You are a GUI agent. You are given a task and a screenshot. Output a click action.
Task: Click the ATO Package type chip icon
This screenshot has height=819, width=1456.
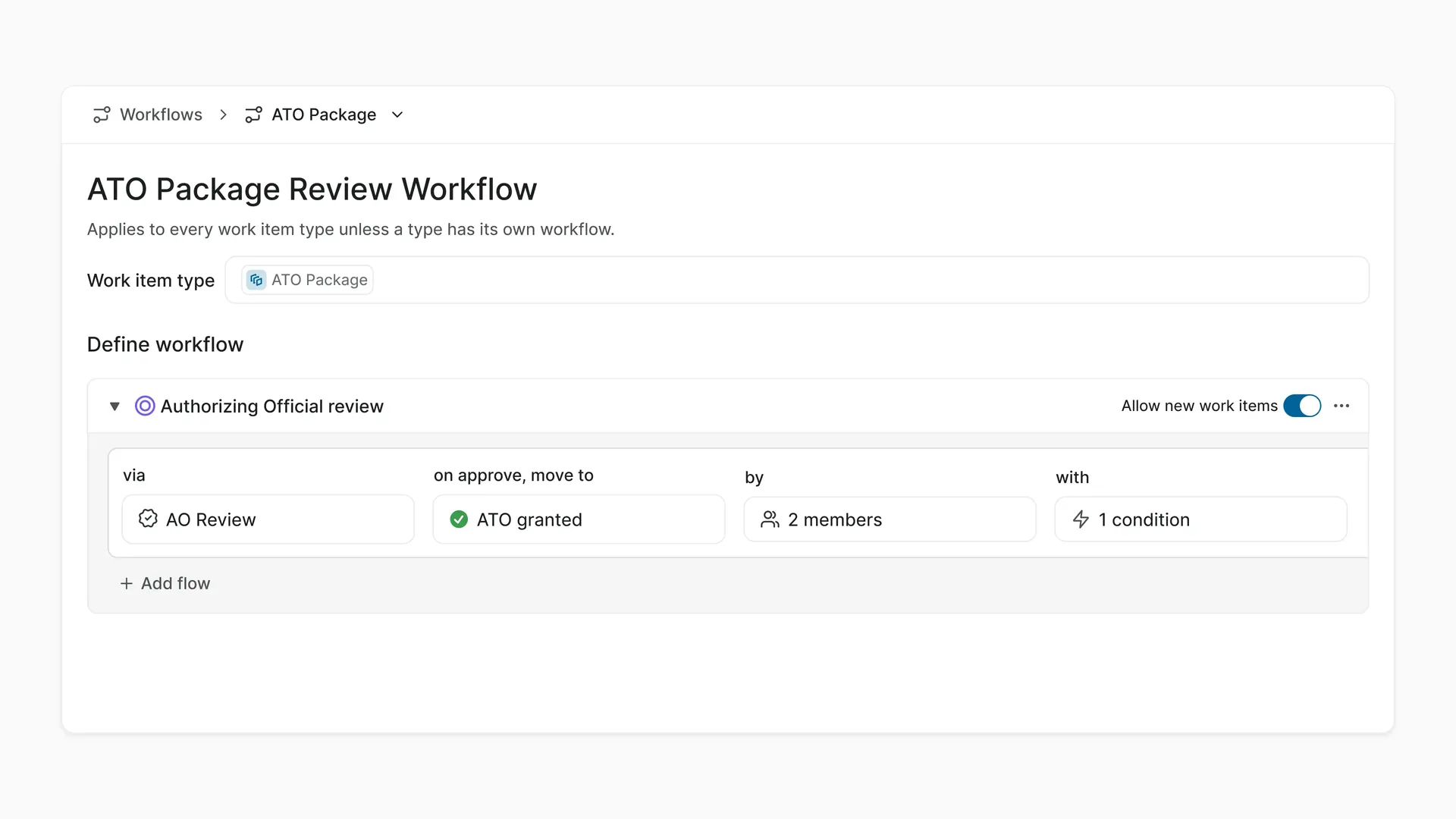point(256,280)
